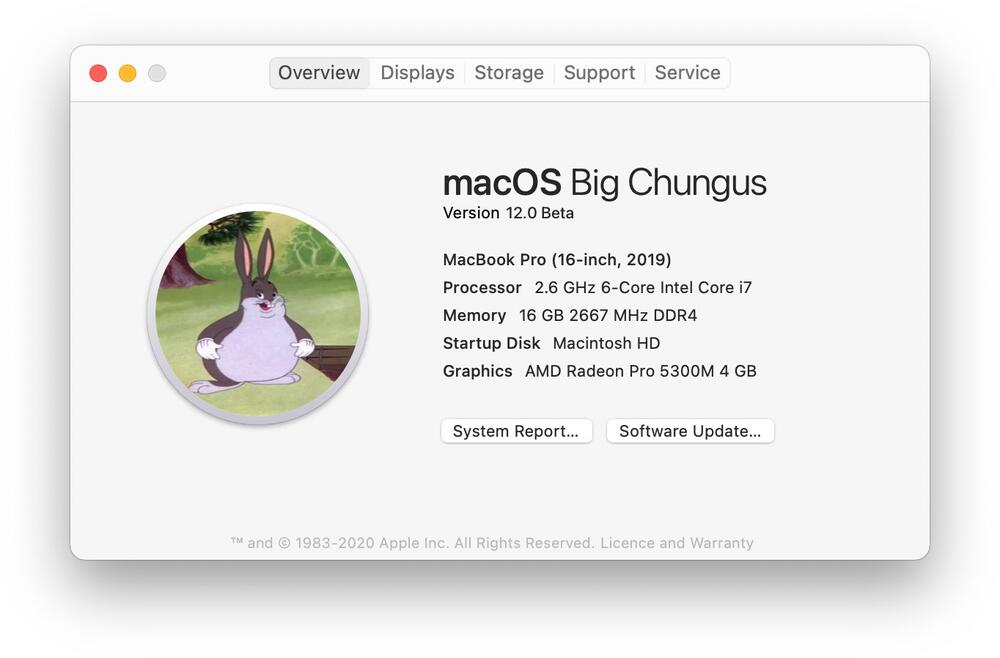Click the System Report... button
This screenshot has width=1000, height=658.
(516, 431)
